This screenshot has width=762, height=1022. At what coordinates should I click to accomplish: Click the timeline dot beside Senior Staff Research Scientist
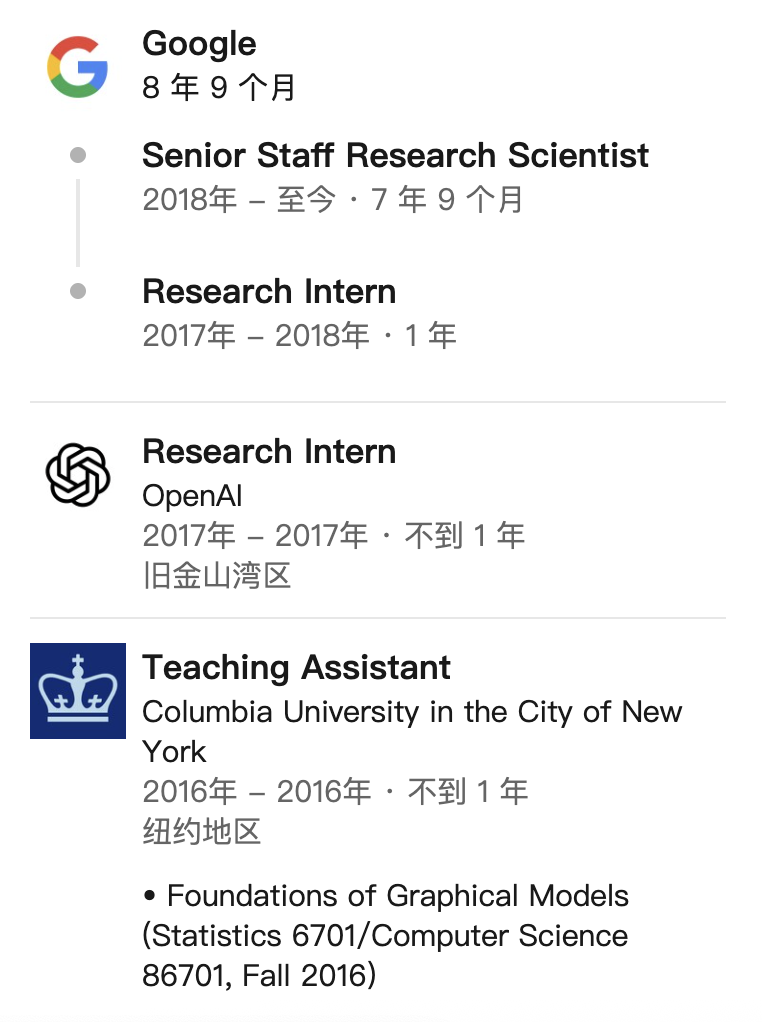click(78, 156)
